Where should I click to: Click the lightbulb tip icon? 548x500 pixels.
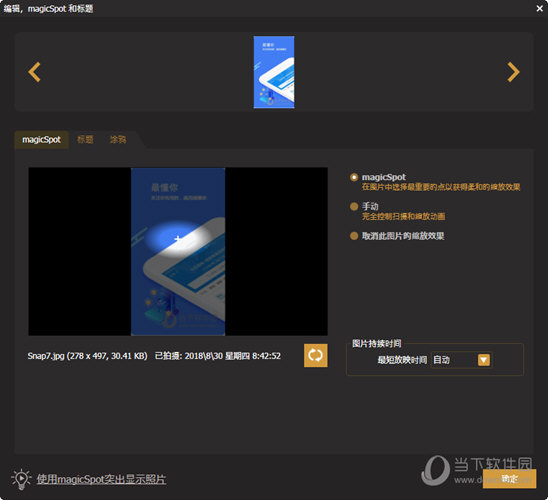pyautogui.click(x=21, y=479)
